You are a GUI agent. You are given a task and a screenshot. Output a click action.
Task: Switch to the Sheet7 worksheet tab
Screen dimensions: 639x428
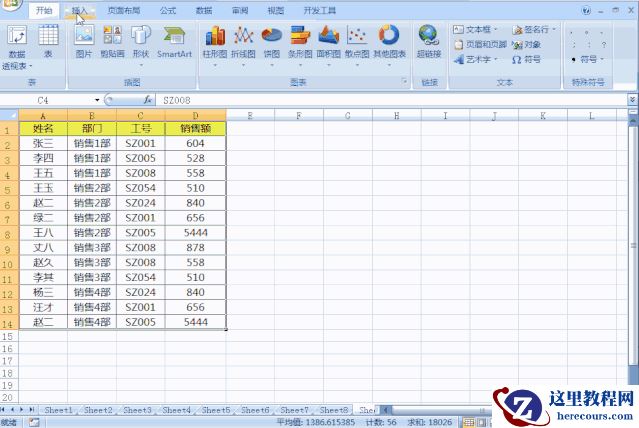coord(295,410)
